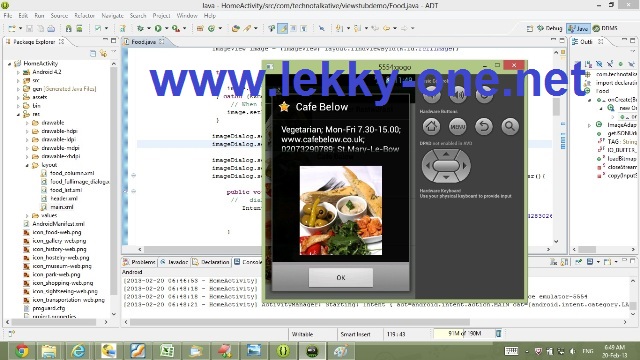The image size is (640, 360).
Task: Toggle the highlighted editor toolbar button
Action: [282, 28]
